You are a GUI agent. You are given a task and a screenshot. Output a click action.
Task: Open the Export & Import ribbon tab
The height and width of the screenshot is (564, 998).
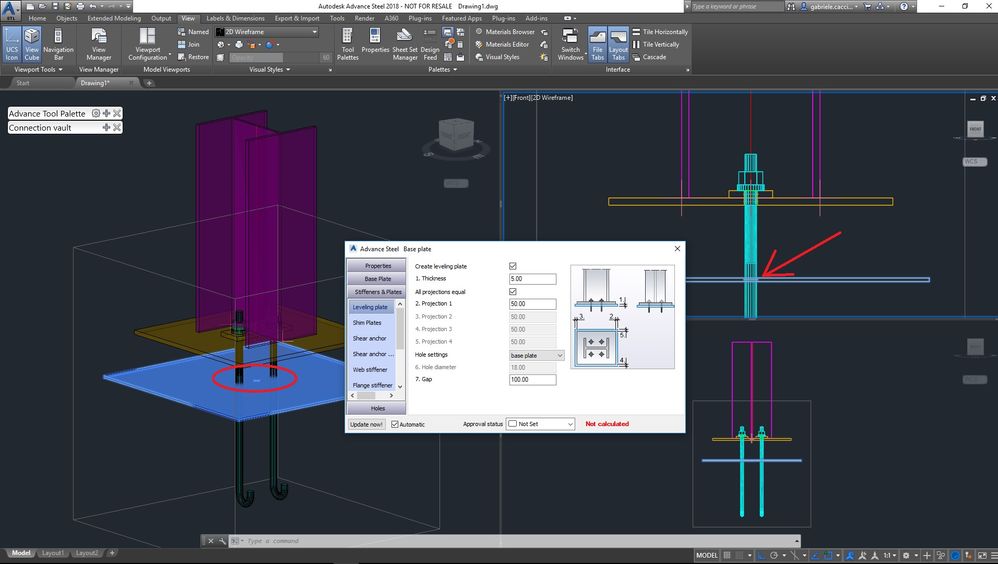tap(297, 18)
